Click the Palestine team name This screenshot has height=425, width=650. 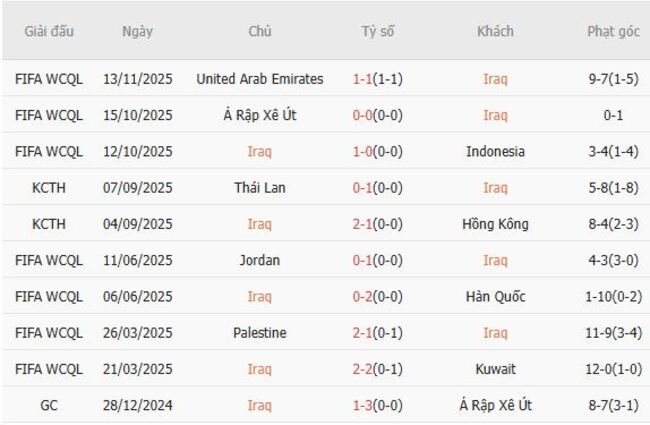(x=260, y=333)
